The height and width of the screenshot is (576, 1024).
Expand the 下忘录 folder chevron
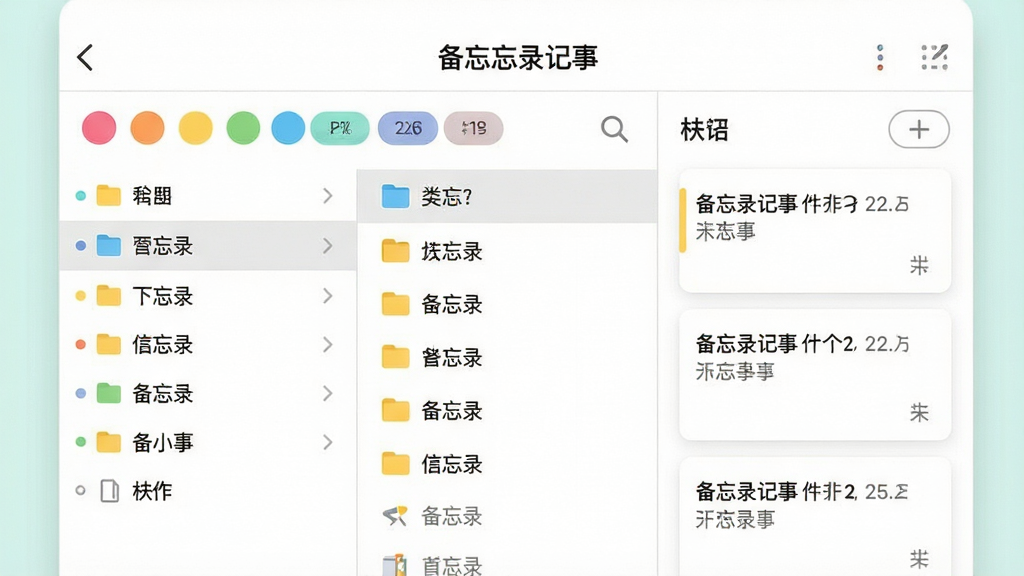328,296
